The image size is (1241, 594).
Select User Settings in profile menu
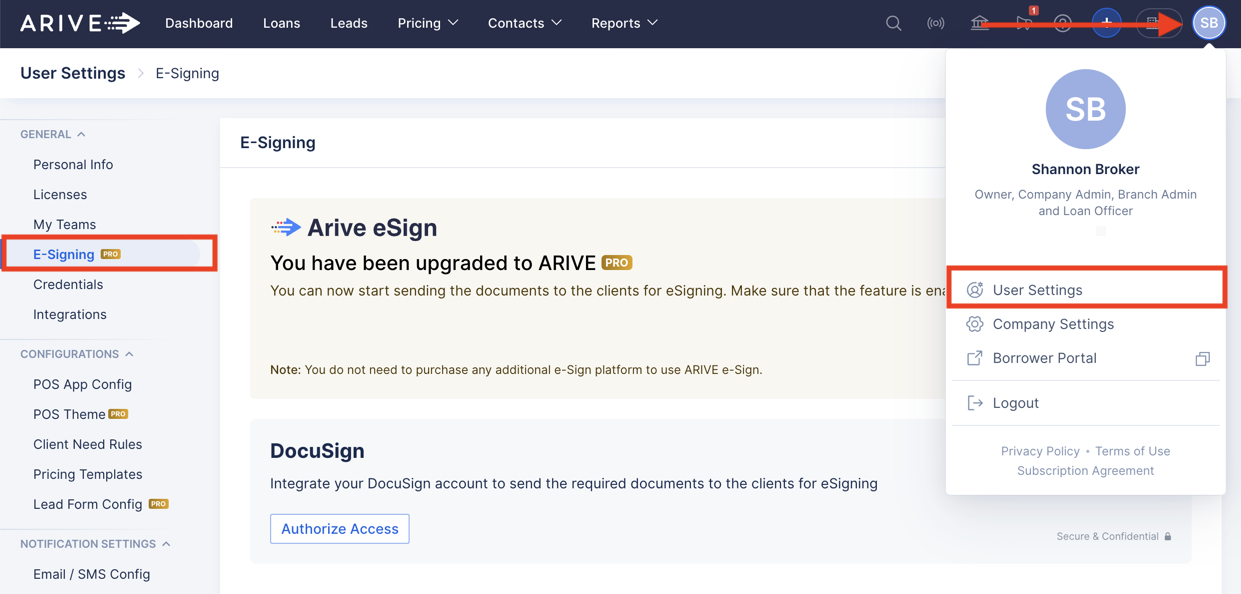click(x=1086, y=290)
